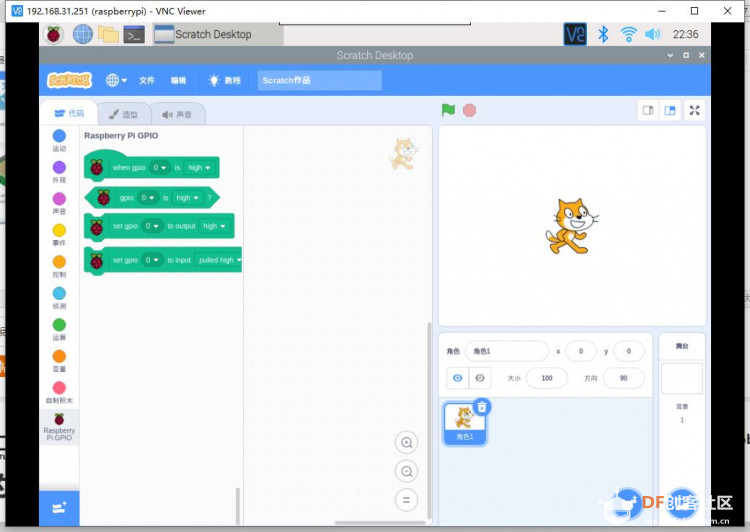
Task: Click the clock showing 22:36
Action: point(685,34)
